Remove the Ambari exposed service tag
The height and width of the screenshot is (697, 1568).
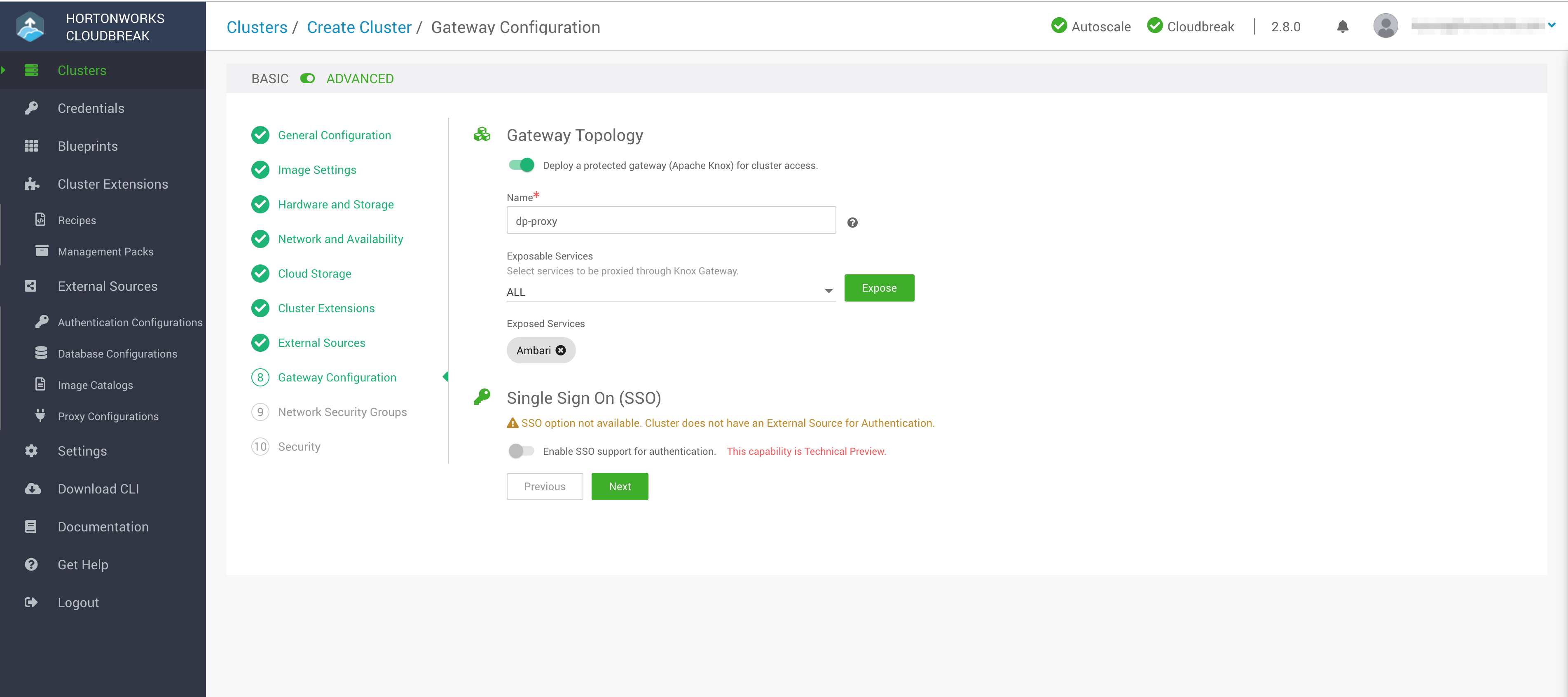[x=560, y=350]
